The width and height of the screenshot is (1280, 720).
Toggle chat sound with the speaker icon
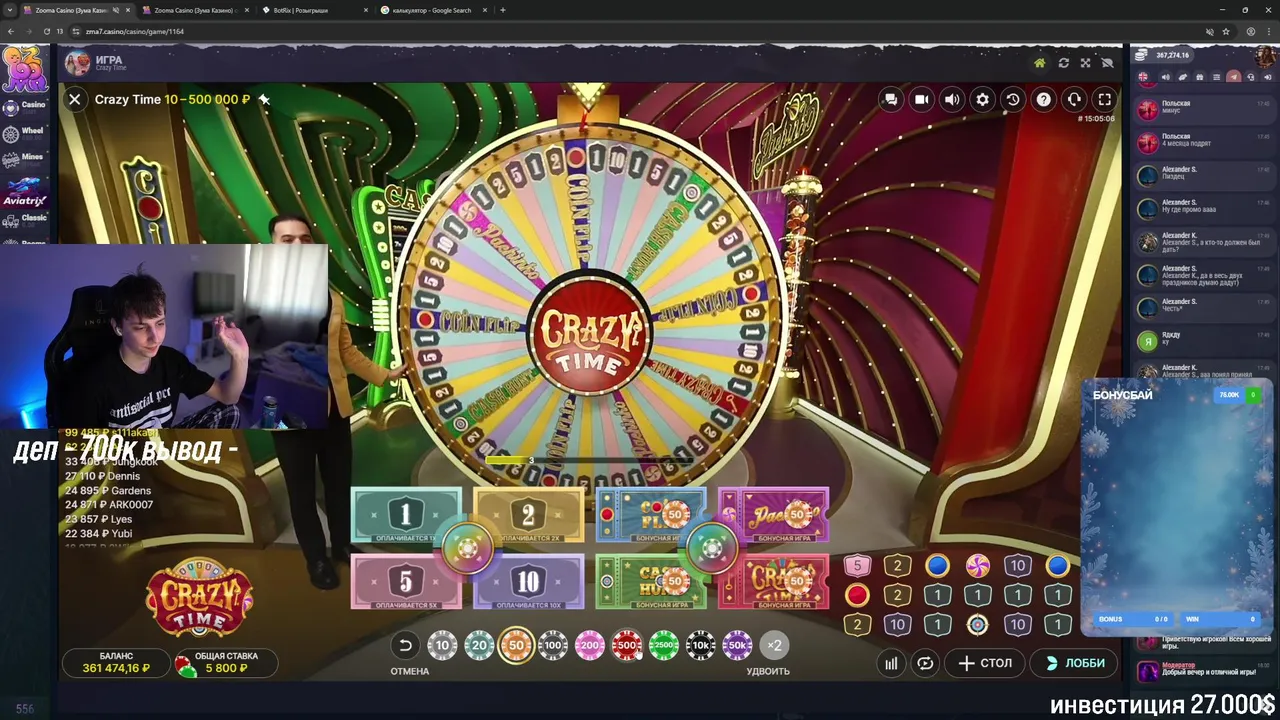tap(1165, 77)
